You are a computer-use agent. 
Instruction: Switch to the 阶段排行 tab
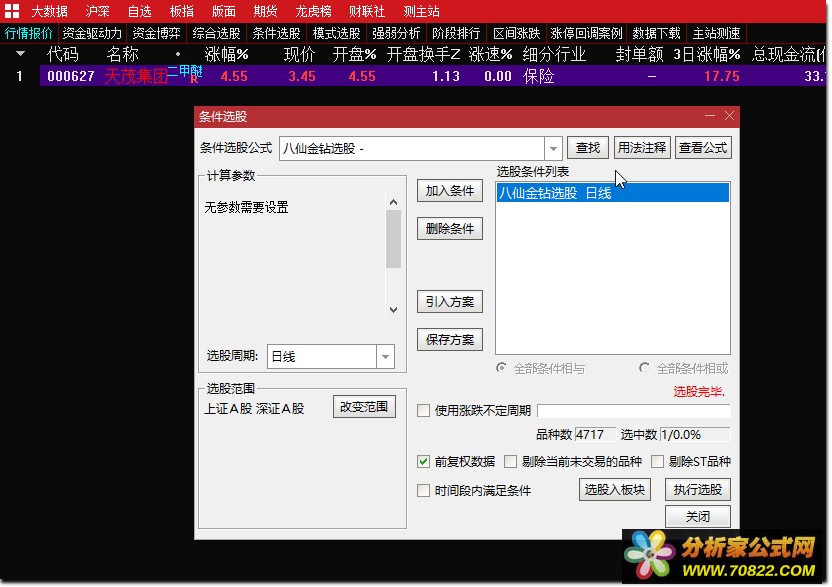456,33
